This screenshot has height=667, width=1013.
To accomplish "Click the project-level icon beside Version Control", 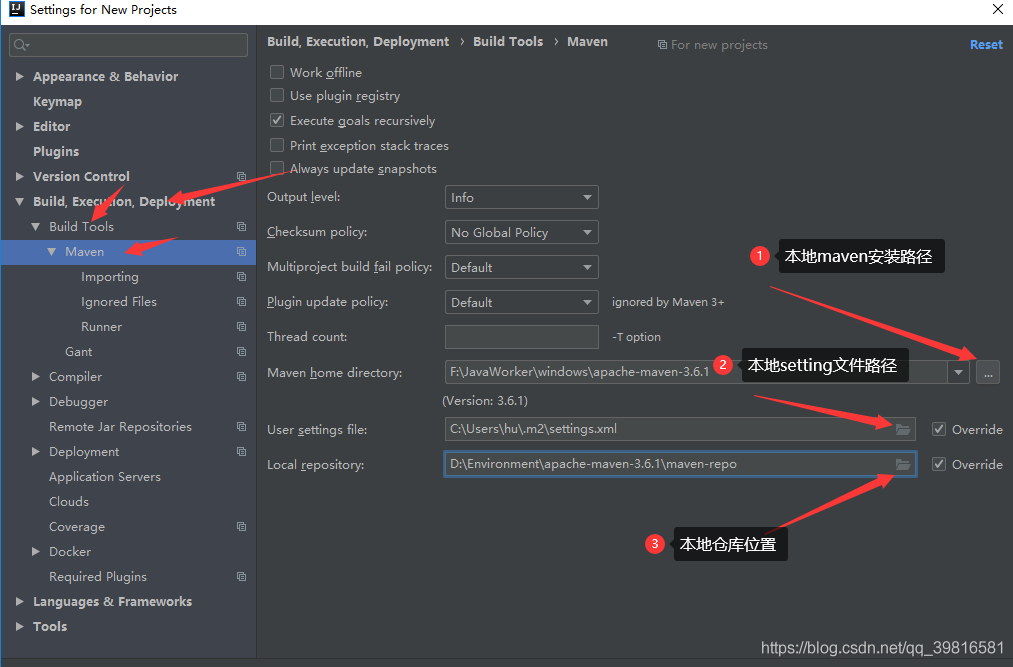I will pos(242,176).
